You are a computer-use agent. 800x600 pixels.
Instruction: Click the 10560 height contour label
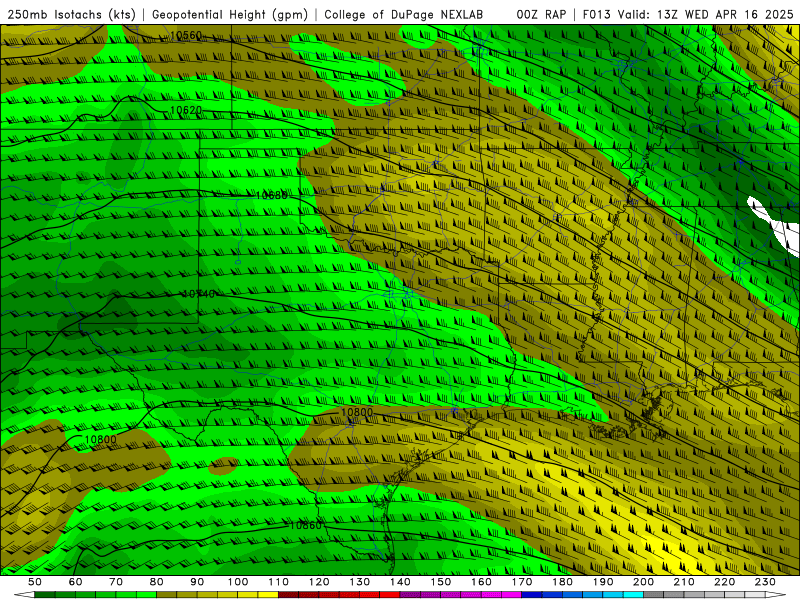(x=186, y=35)
